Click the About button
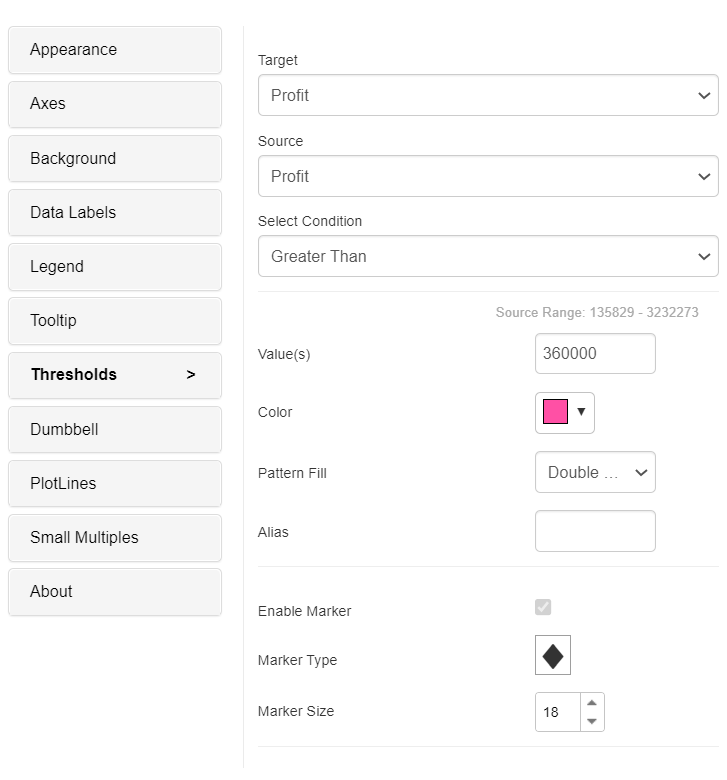The width and height of the screenshot is (727, 780). click(115, 592)
